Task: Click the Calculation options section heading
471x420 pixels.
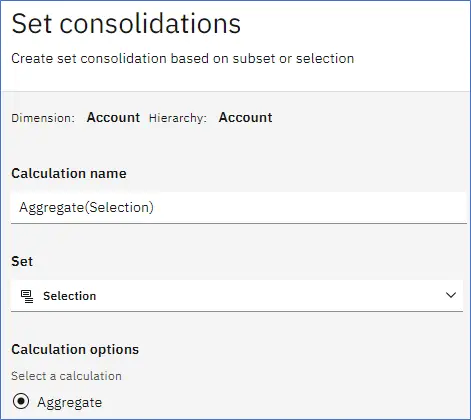Action: pyautogui.click(x=75, y=350)
